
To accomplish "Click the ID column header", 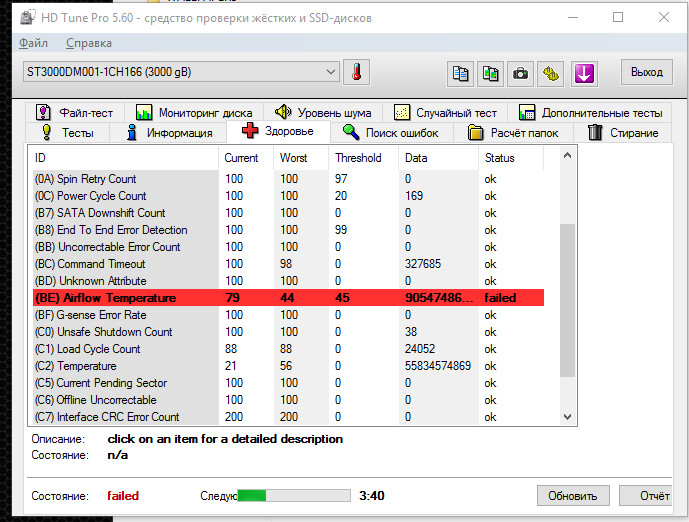I will point(125,158).
